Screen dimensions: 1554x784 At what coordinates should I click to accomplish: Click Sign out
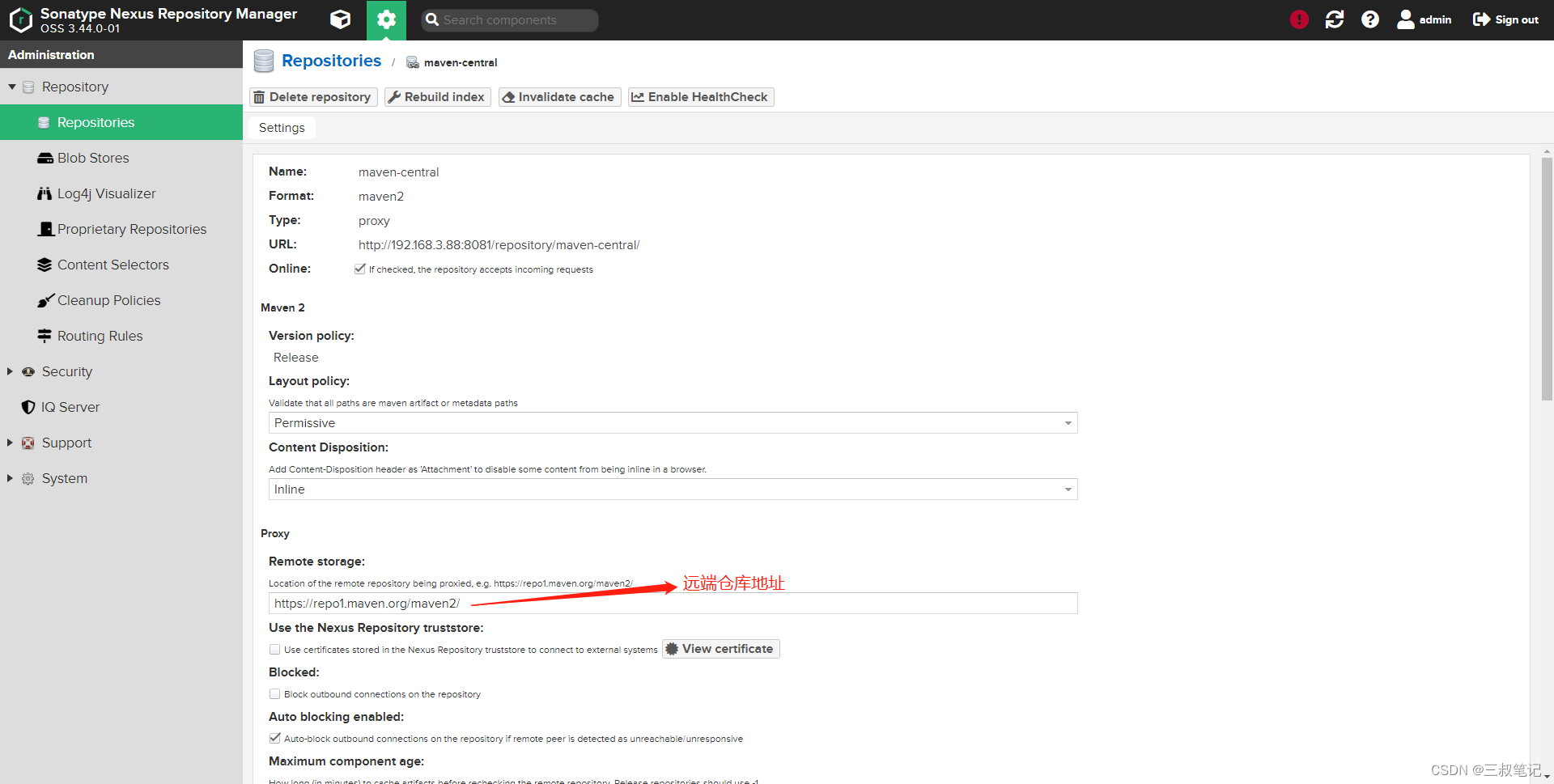click(x=1505, y=19)
